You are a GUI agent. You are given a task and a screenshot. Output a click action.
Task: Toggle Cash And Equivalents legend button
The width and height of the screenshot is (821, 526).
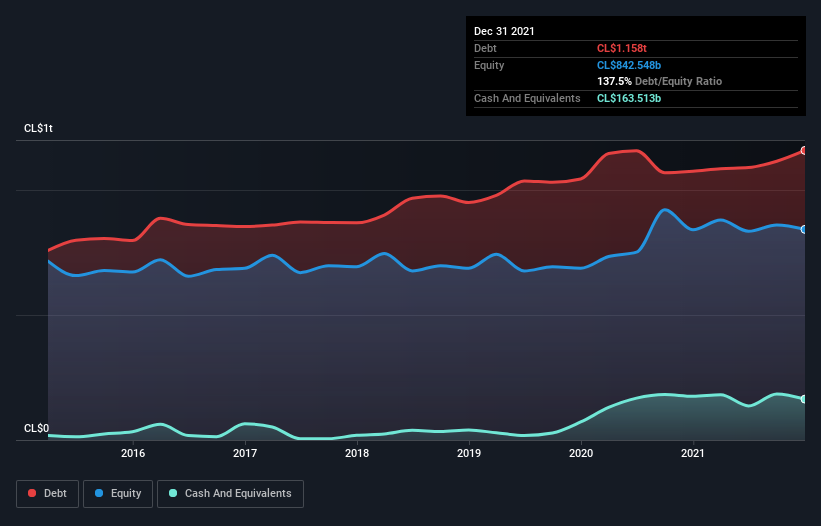[x=230, y=494]
